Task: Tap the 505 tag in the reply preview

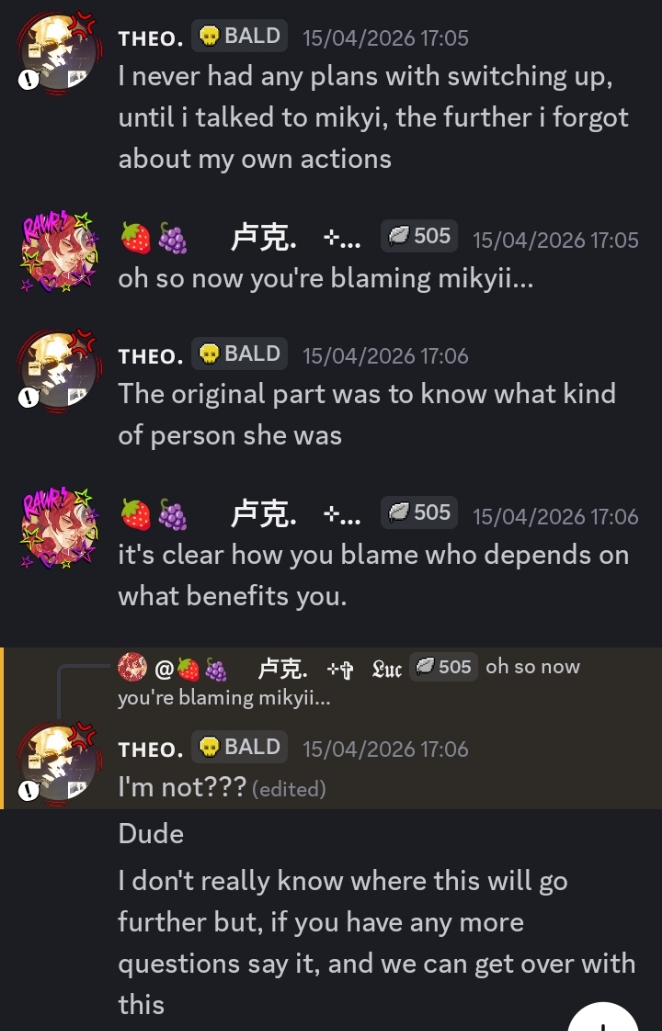Action: [444, 667]
